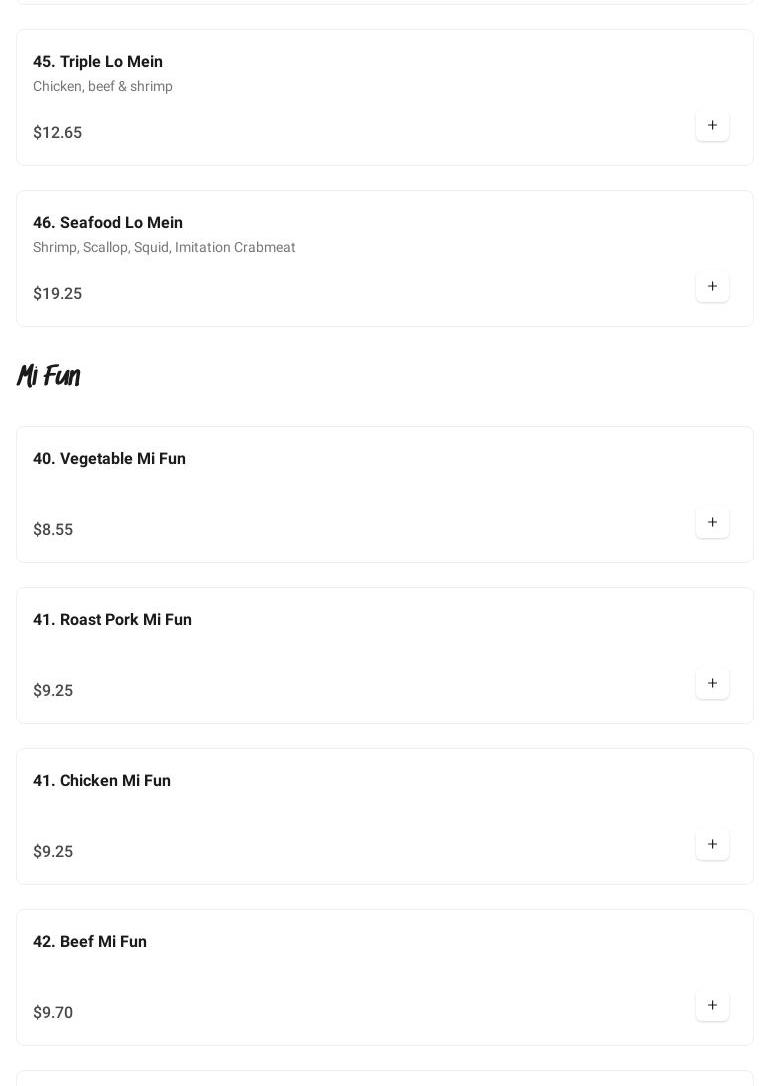Click the 41. Roast Pork Mi Fun title
The image size is (770, 1086).
(x=112, y=620)
